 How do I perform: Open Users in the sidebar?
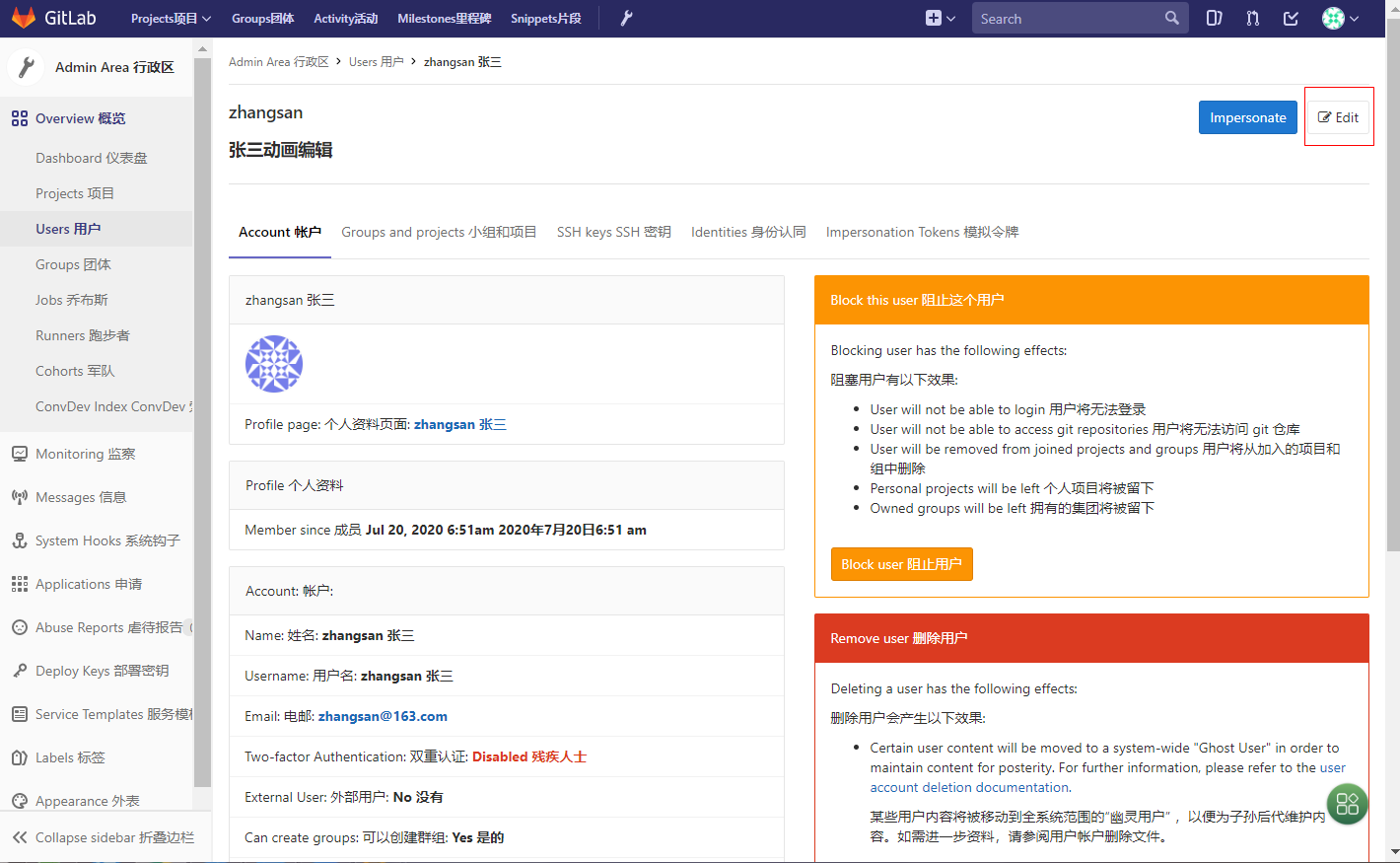click(x=68, y=229)
